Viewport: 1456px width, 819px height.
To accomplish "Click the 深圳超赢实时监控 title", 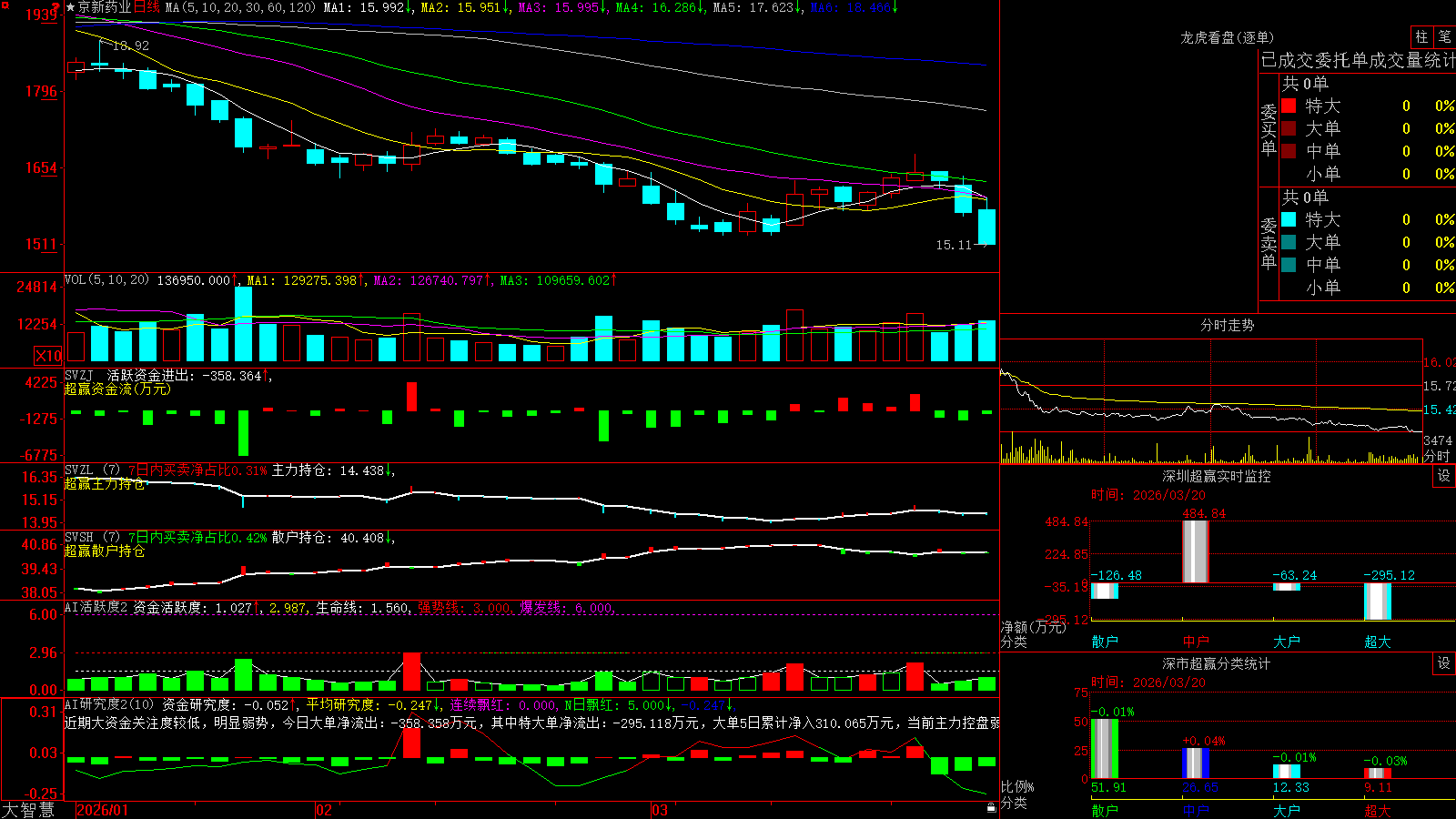I will 1217,476.
